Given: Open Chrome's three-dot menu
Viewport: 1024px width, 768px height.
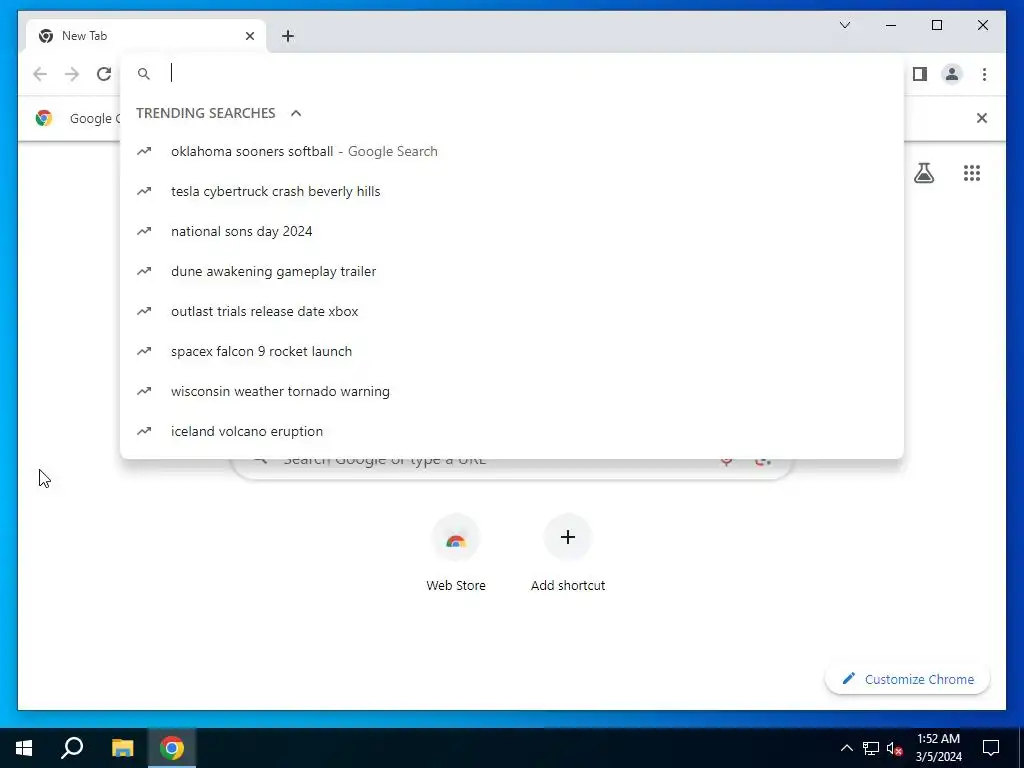Looking at the screenshot, I should click(984, 74).
